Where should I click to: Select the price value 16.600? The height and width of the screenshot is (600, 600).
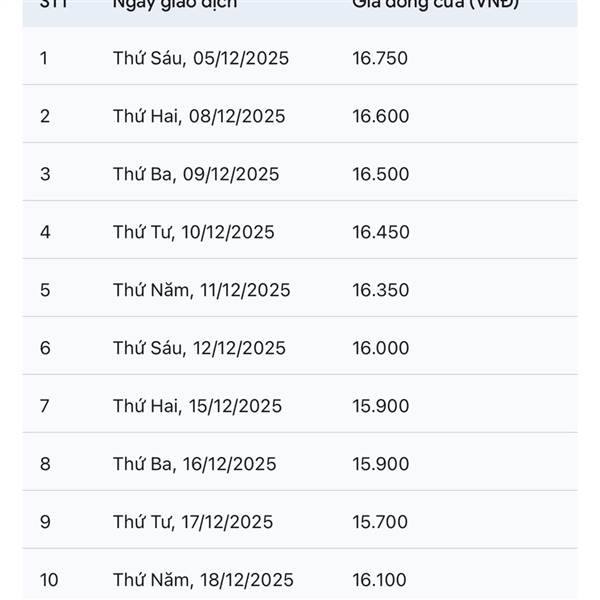click(x=380, y=116)
